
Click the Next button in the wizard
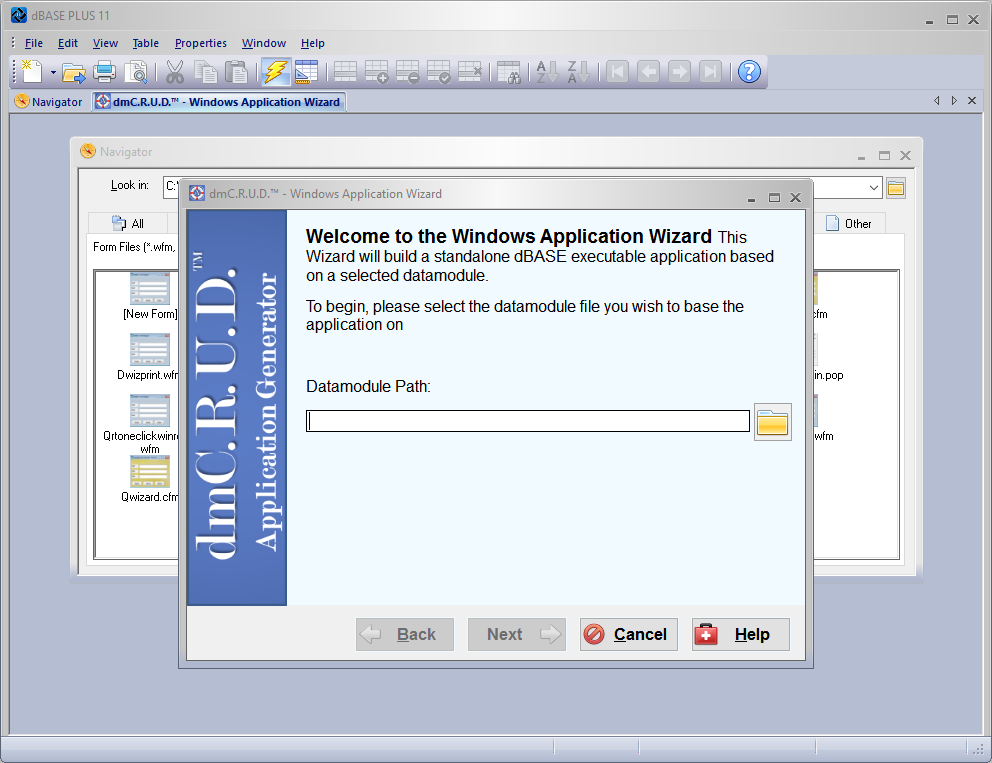coord(517,634)
